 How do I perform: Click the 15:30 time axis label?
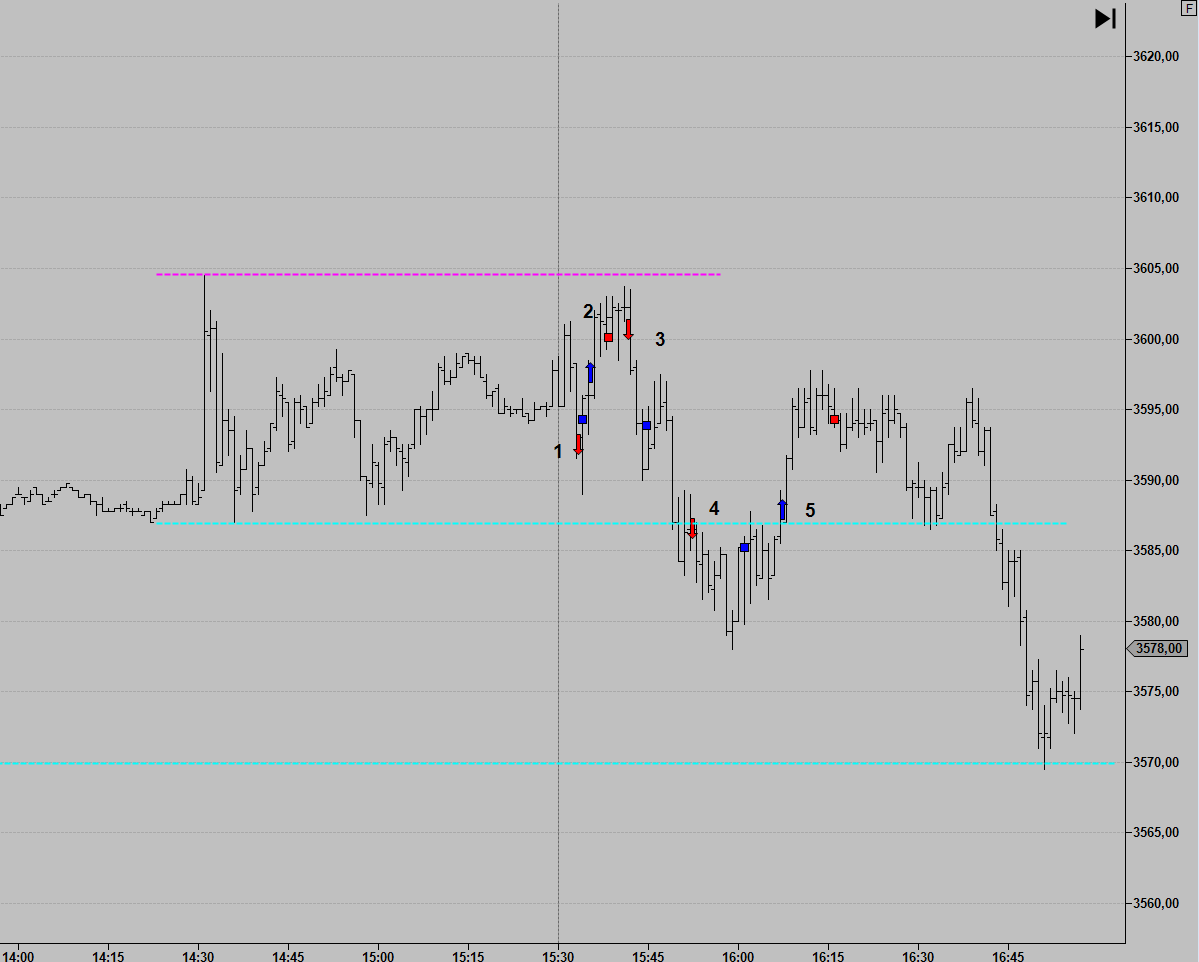pyautogui.click(x=558, y=956)
